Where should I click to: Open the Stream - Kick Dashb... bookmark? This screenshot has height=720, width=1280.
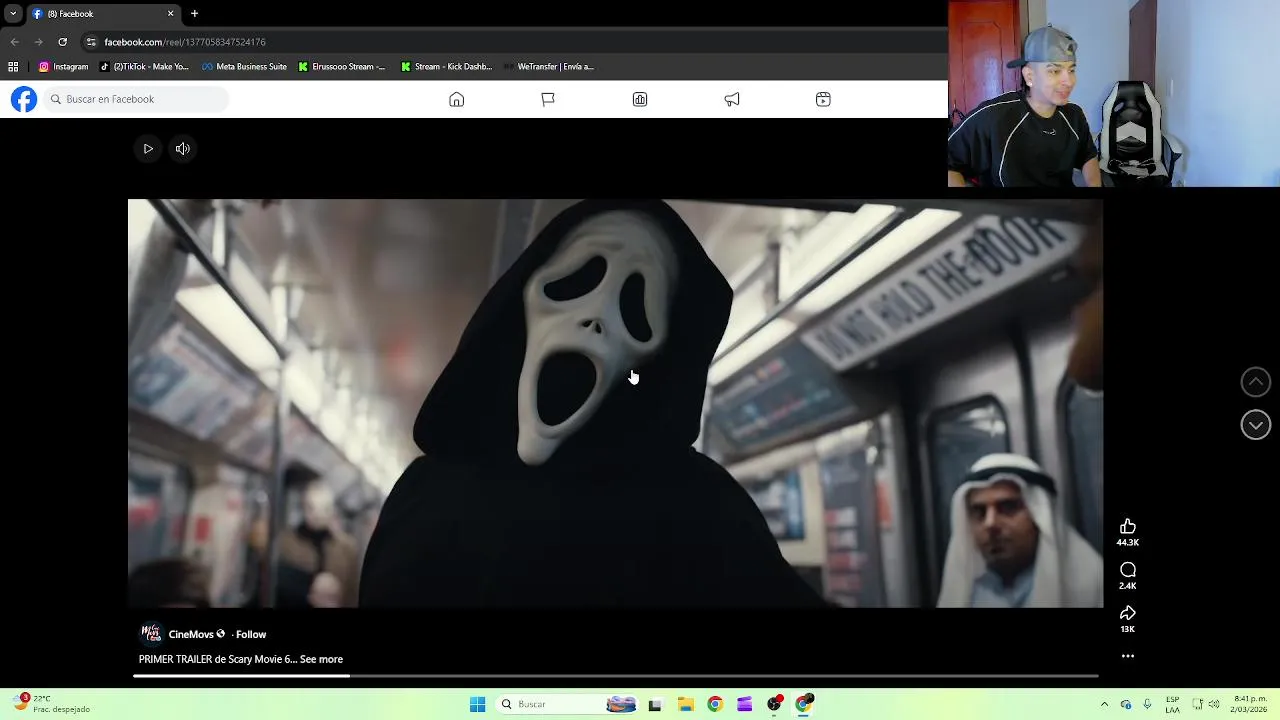(446, 67)
